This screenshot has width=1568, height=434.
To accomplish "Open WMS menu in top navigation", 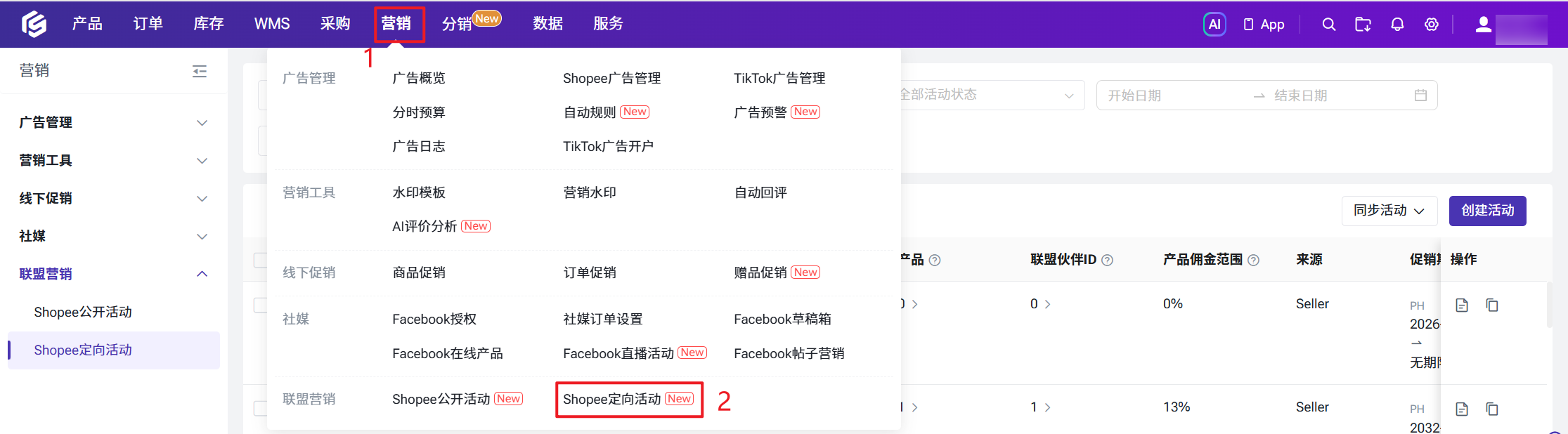I will (x=272, y=24).
